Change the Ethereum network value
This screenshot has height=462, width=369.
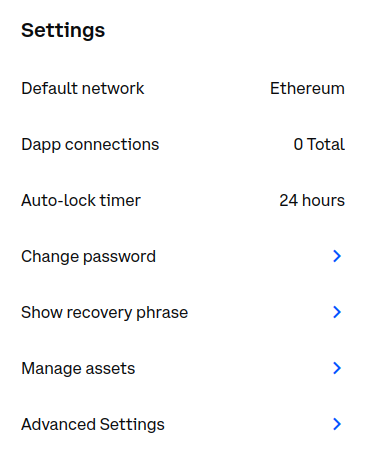pyautogui.click(x=307, y=89)
